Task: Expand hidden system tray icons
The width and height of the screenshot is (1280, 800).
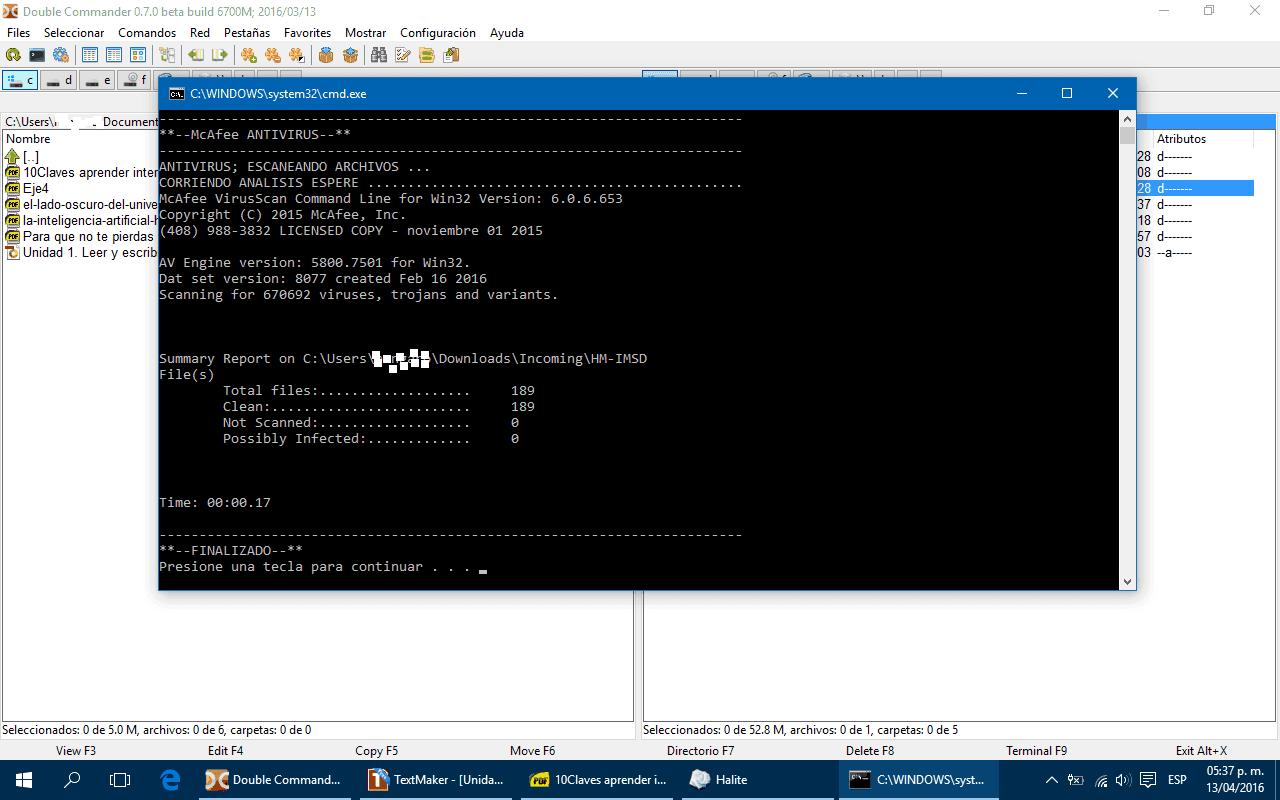Action: click(x=1051, y=779)
